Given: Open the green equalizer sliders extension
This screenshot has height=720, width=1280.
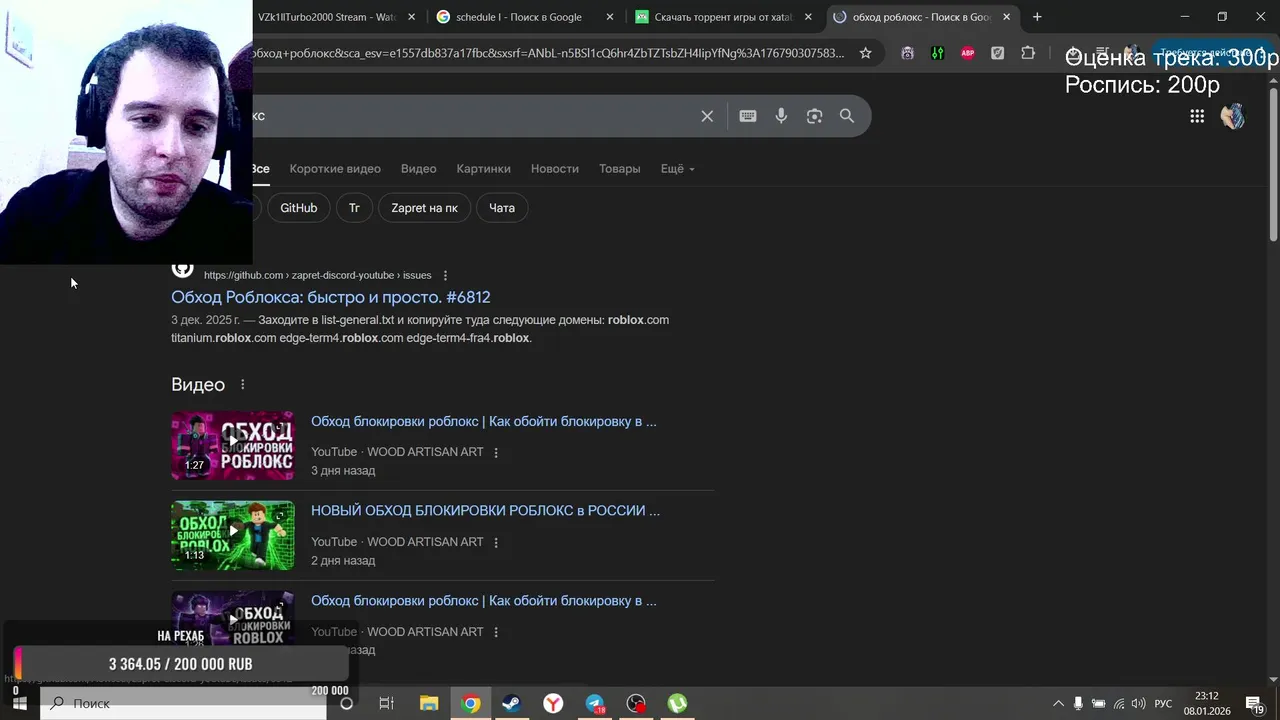Looking at the screenshot, I should [x=937, y=53].
